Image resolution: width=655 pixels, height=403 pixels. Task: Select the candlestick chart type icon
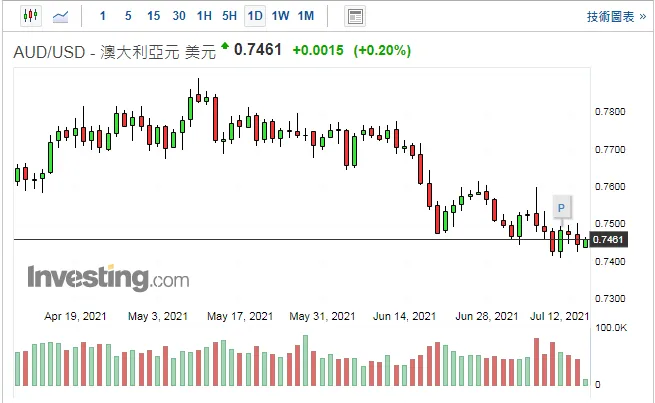(31, 16)
